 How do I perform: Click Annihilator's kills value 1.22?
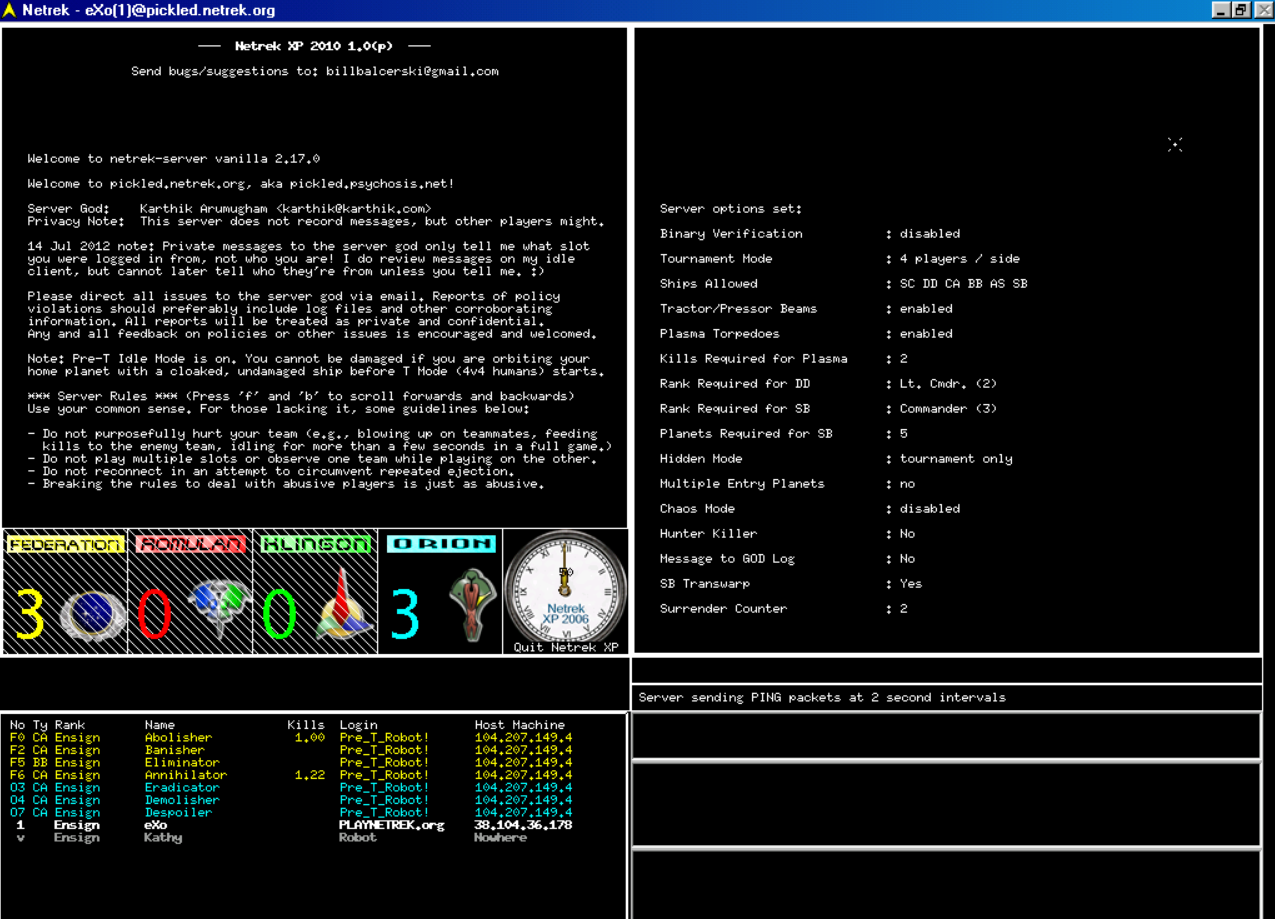point(310,775)
